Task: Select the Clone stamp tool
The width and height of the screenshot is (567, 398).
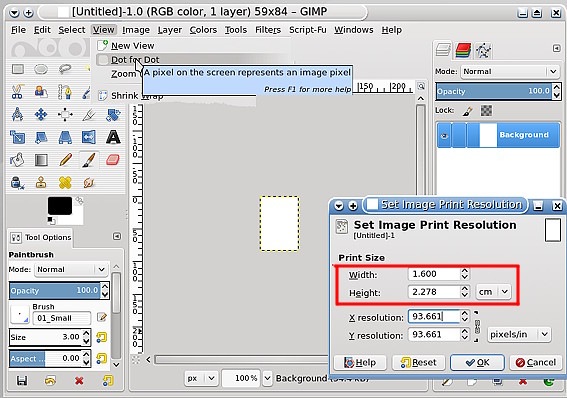Action: [x=41, y=183]
